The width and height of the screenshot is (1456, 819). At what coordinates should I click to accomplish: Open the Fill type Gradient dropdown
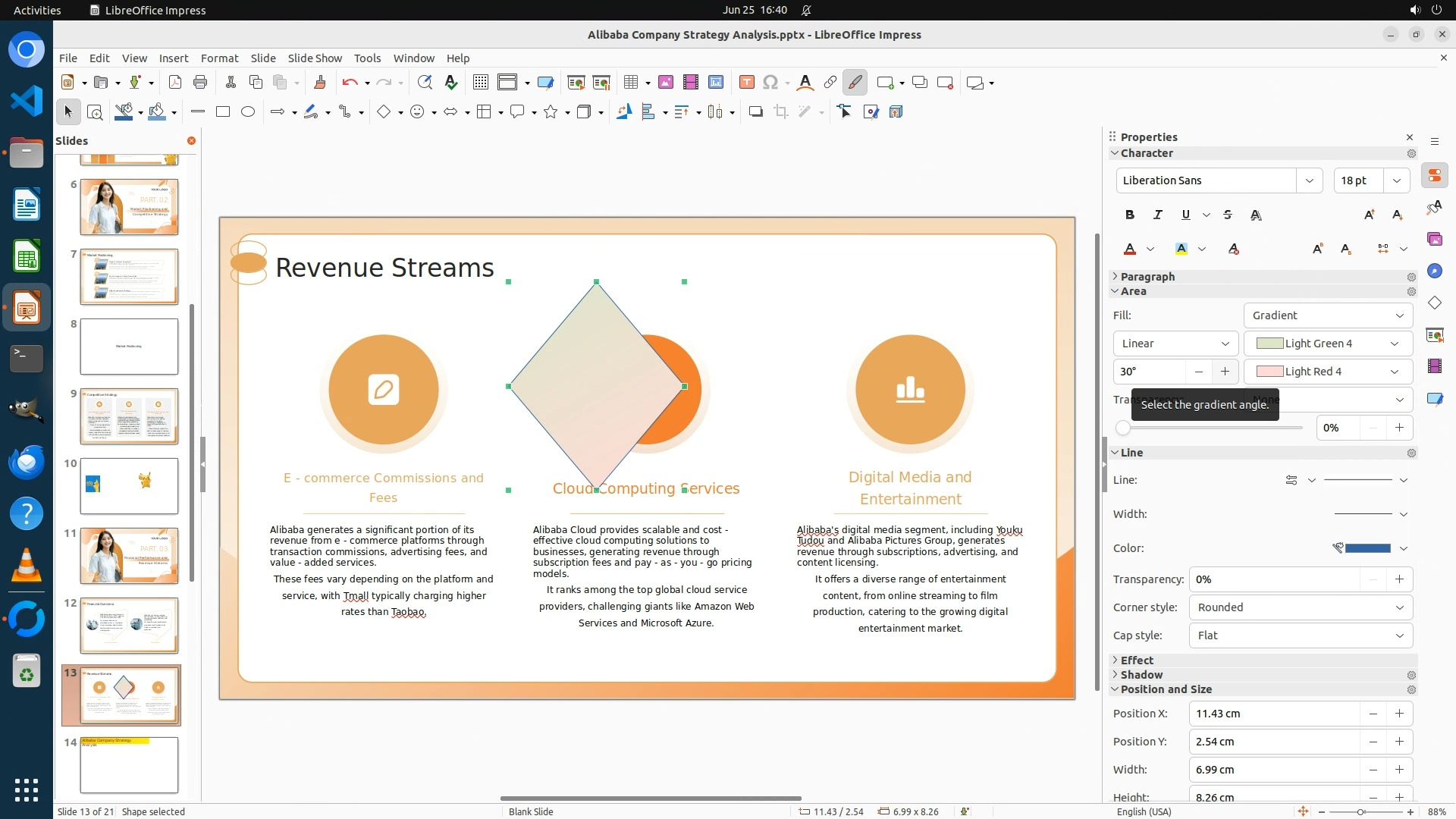(1327, 315)
